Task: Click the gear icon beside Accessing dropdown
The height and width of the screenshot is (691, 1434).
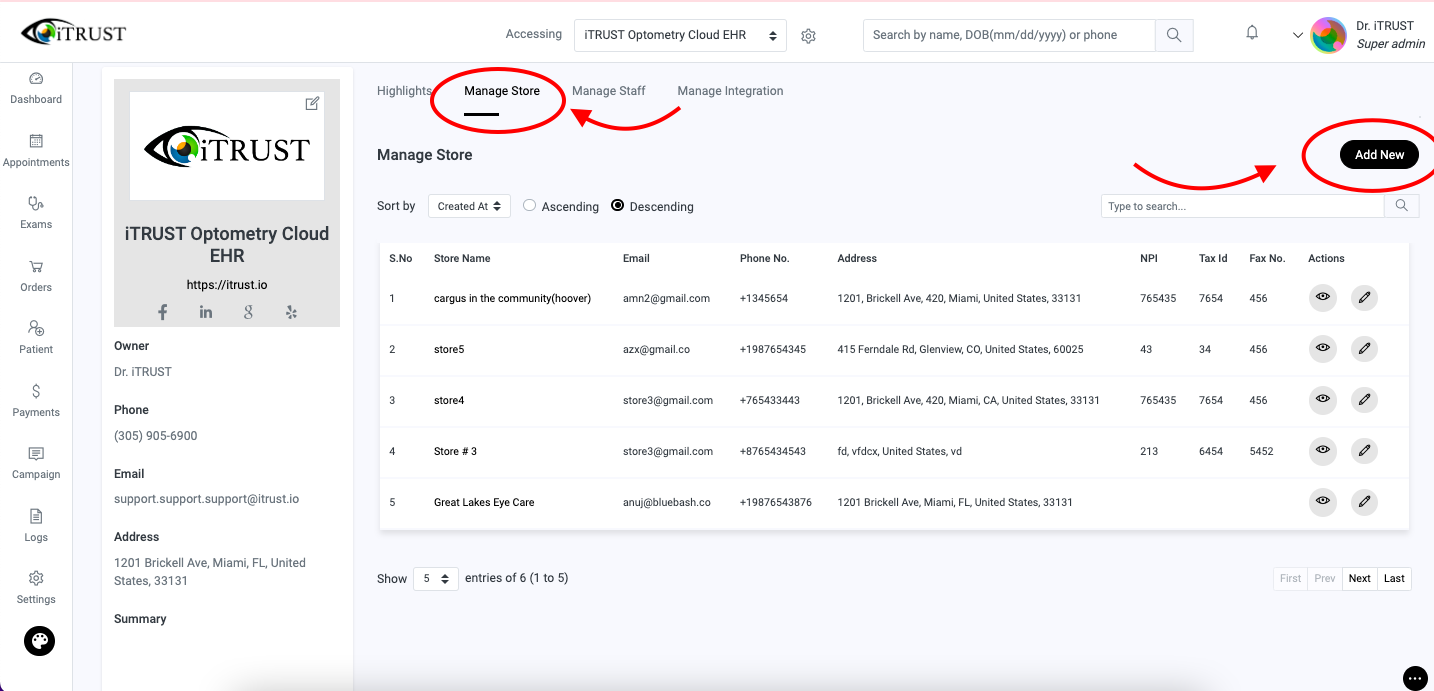Action: pos(809,36)
